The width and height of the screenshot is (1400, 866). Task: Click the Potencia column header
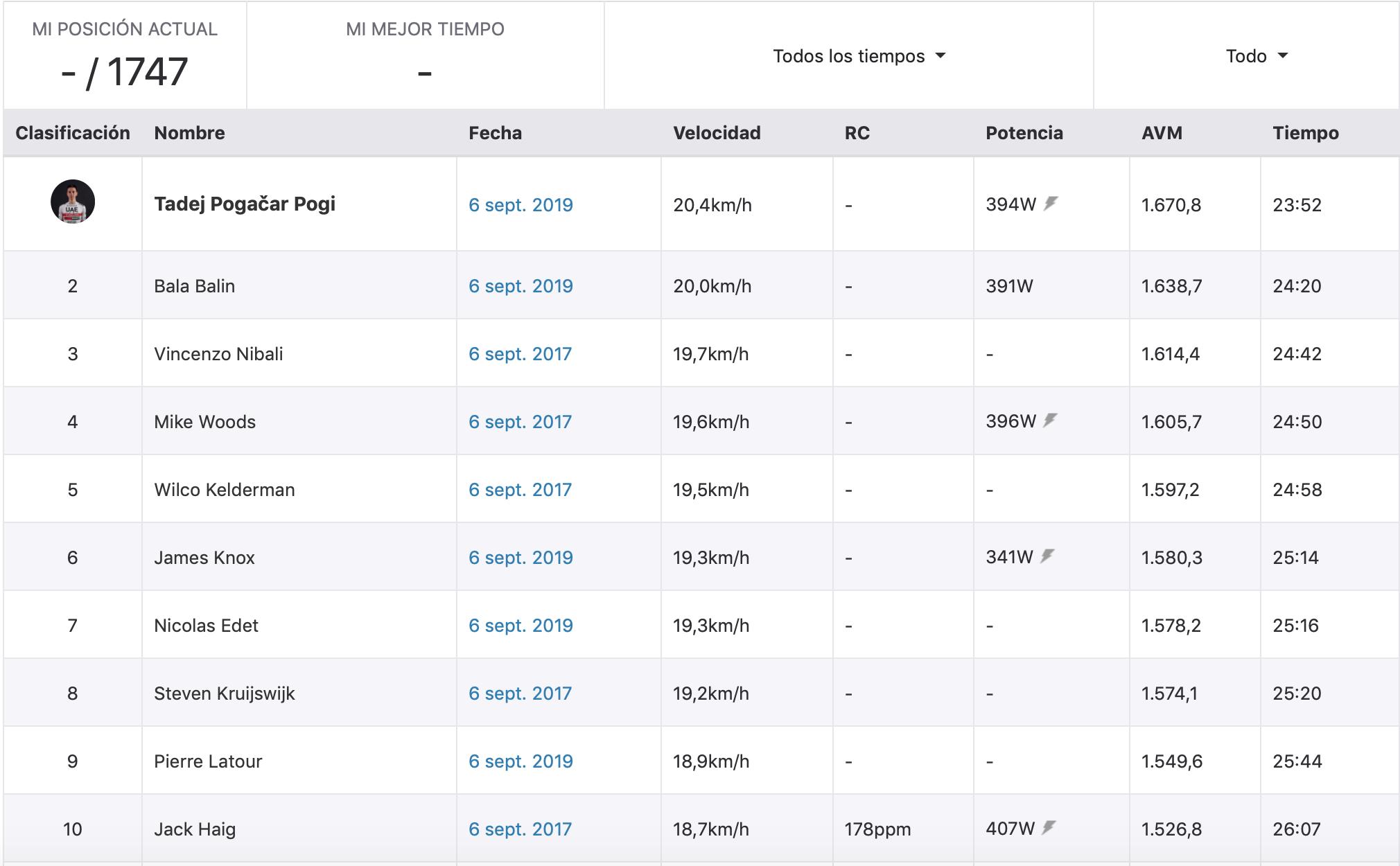(1024, 133)
